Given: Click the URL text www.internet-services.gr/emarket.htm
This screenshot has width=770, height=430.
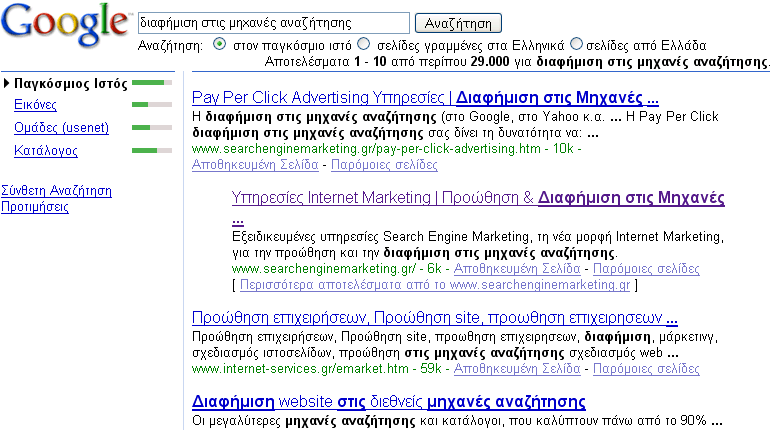Looking at the screenshot, I should click(x=300, y=369).
